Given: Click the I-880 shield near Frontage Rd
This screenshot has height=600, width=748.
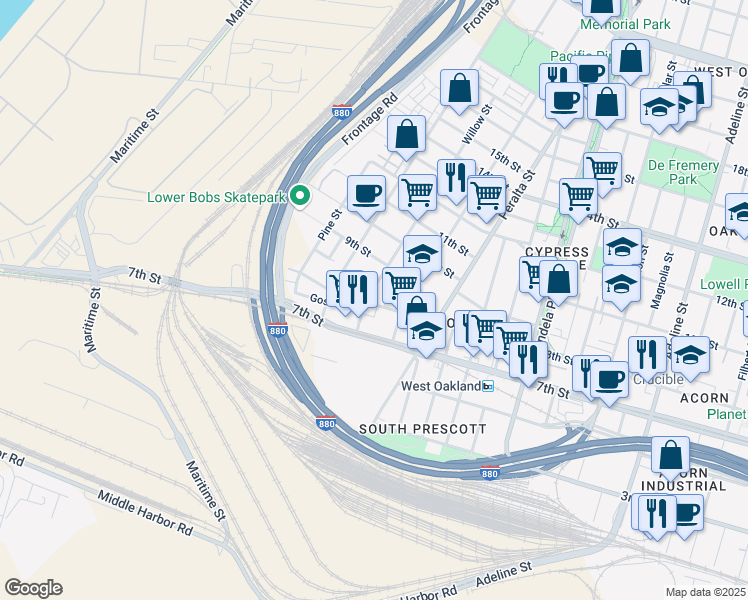Looking at the screenshot, I should click(342, 112).
